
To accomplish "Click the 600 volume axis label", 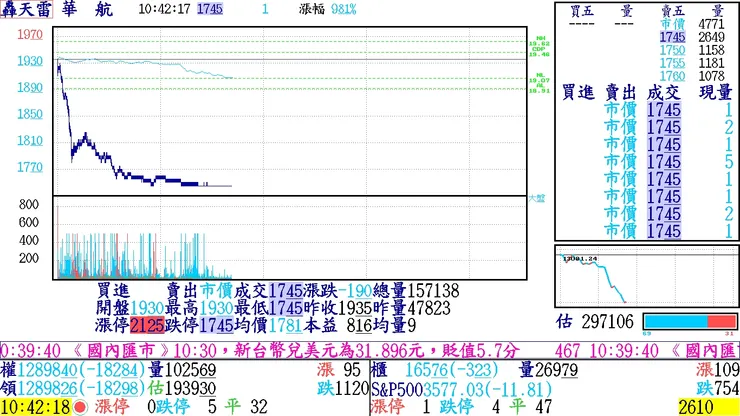I will (x=29, y=222).
